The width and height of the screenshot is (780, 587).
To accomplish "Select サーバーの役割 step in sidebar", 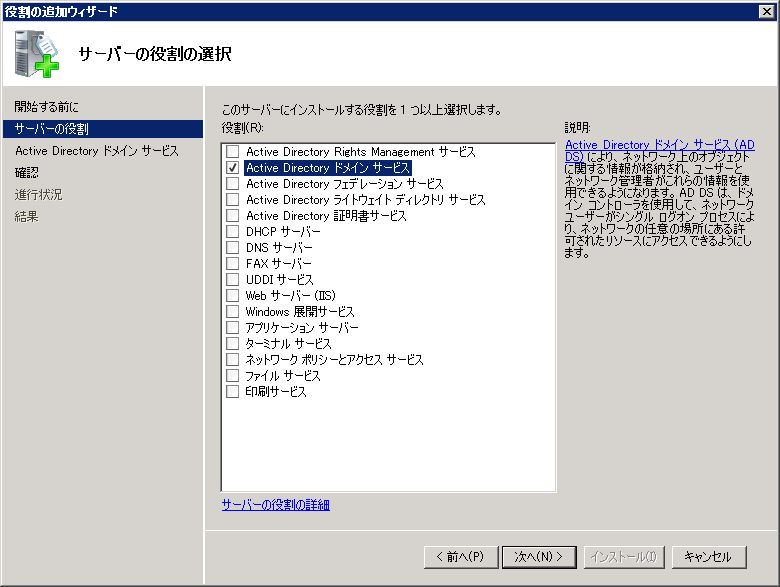I will click(103, 129).
